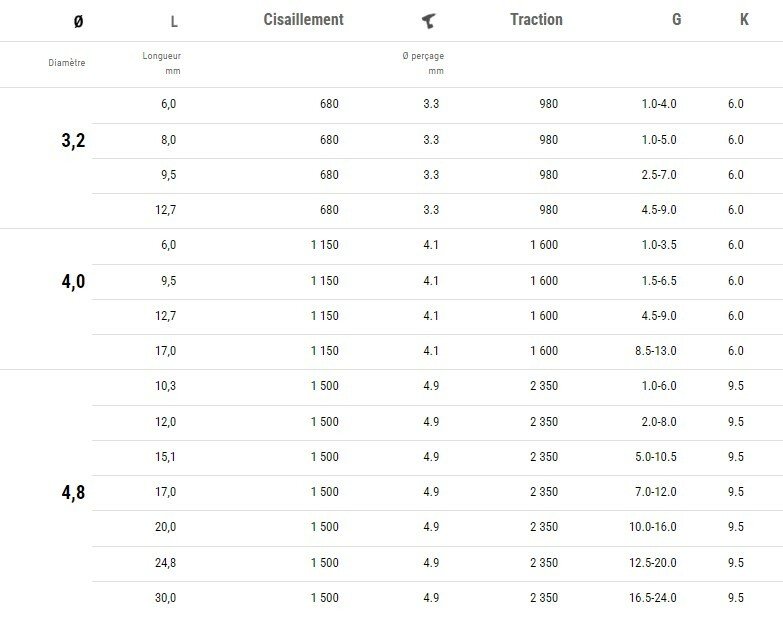The image size is (783, 632).
Task: Click the Ø perçage mm sub-header
Action: 421,63
